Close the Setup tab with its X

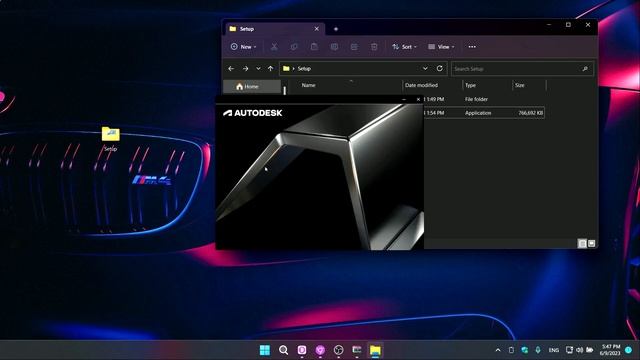(x=316, y=29)
